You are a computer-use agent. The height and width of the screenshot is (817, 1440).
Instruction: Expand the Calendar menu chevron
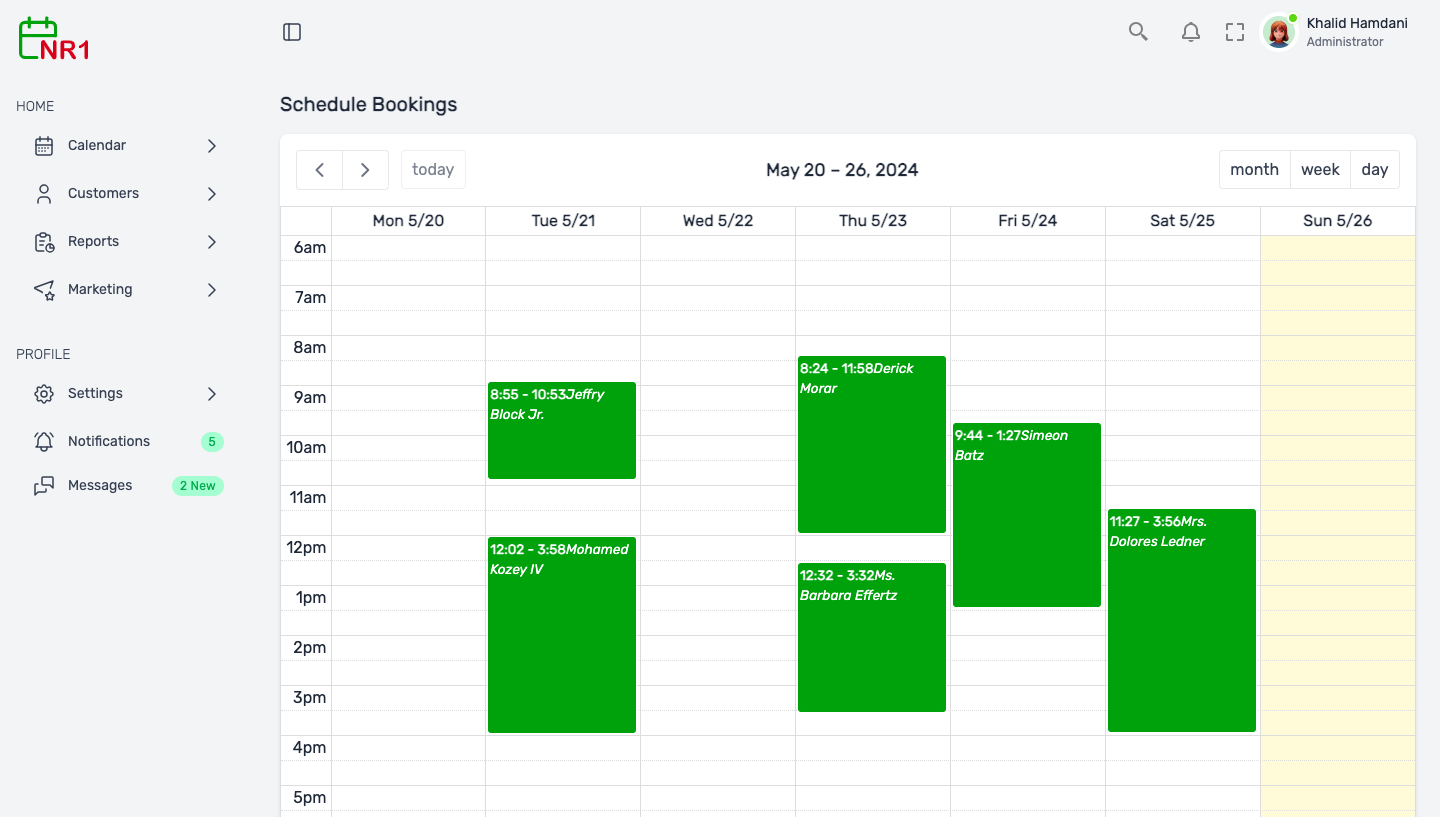(x=212, y=146)
